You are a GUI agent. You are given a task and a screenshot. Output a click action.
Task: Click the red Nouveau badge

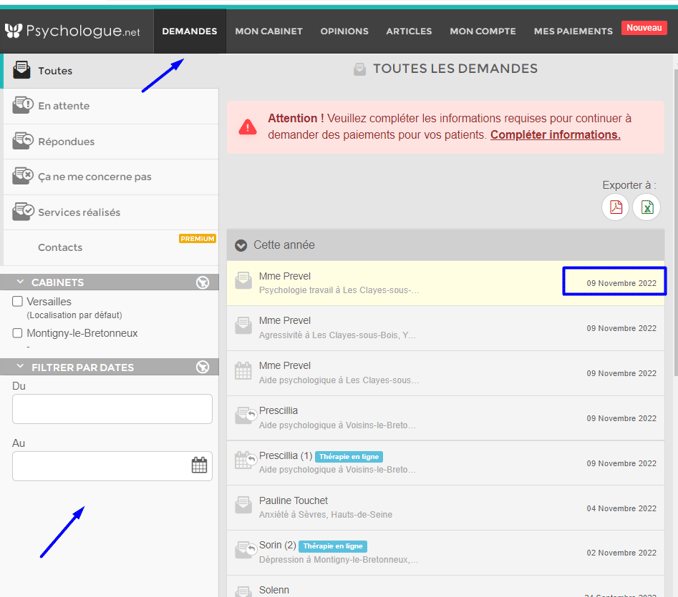coord(644,28)
